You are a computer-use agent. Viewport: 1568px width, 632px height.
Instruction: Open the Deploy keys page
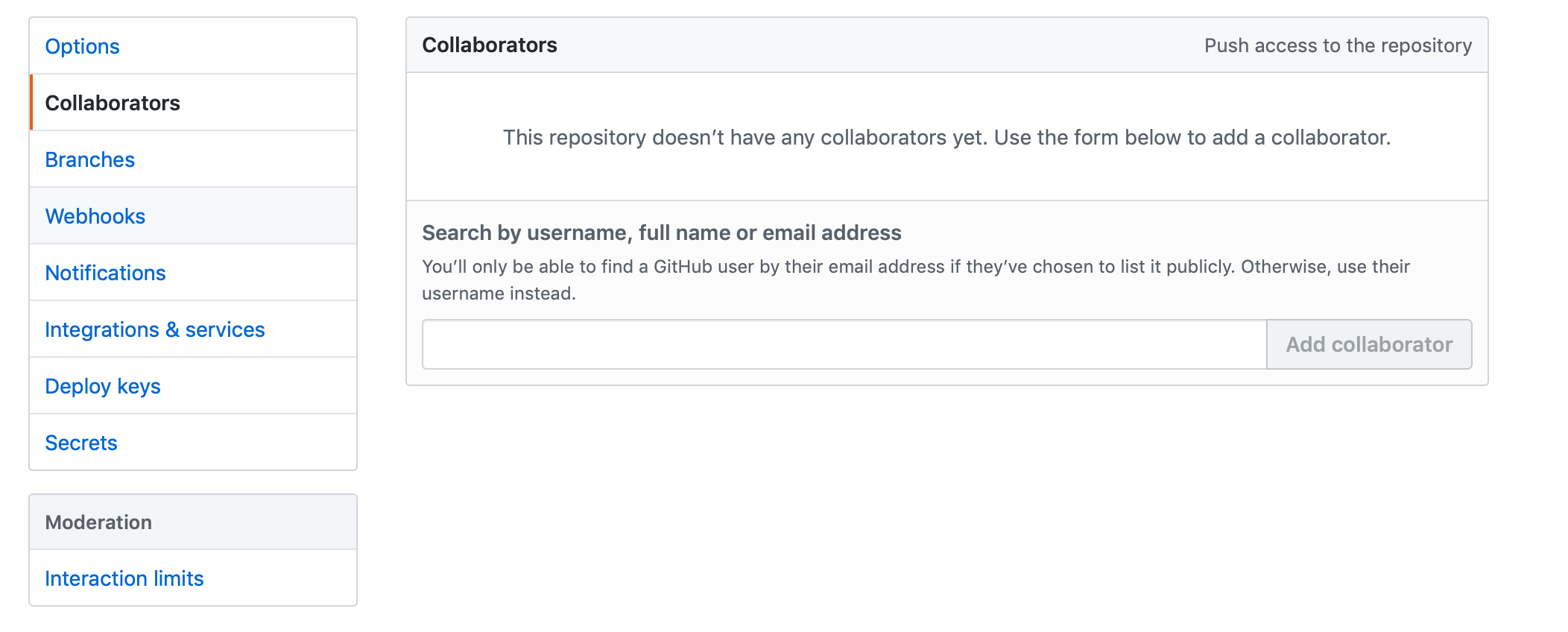pyautogui.click(x=103, y=386)
